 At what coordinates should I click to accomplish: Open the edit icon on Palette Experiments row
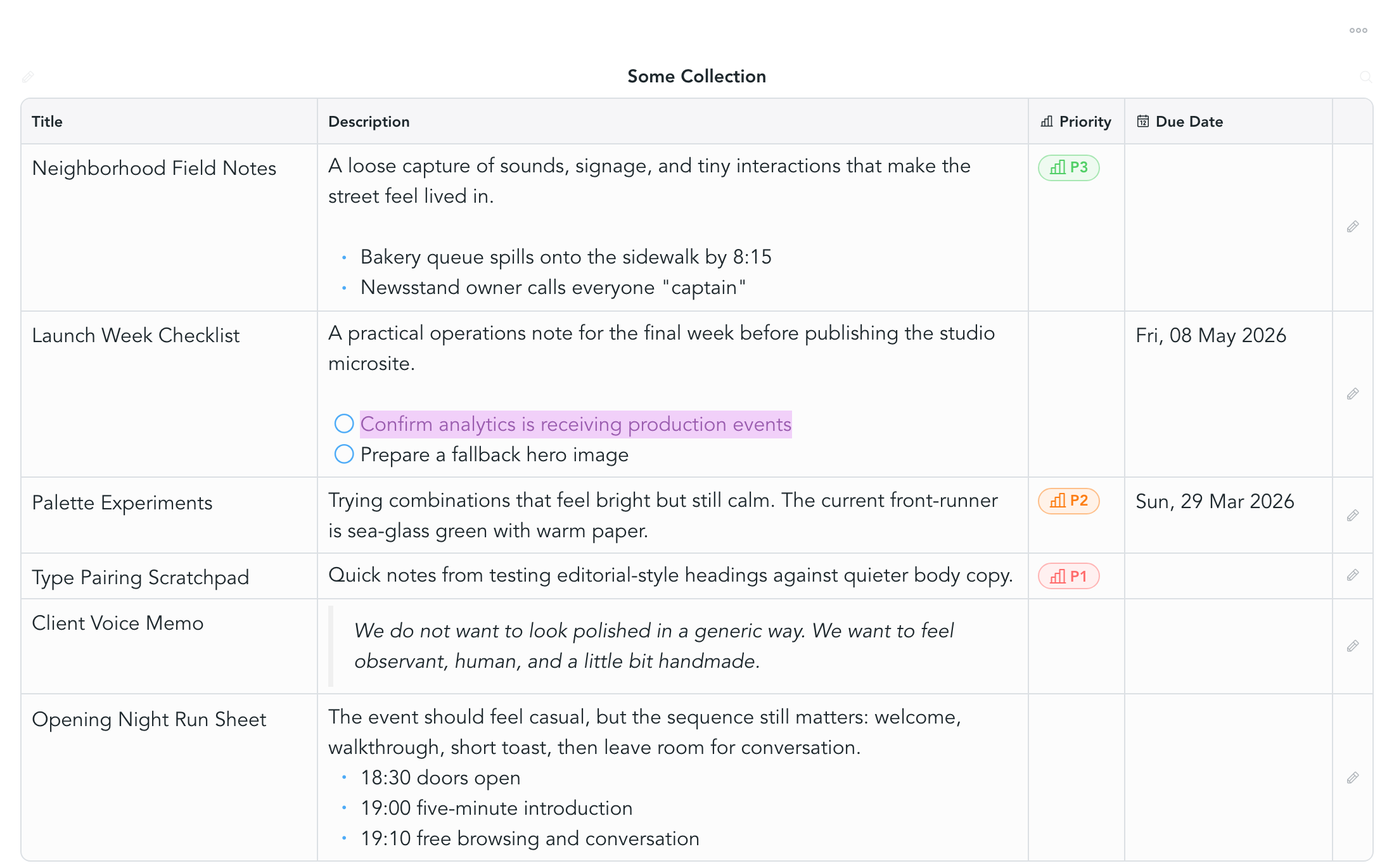coord(1352,515)
